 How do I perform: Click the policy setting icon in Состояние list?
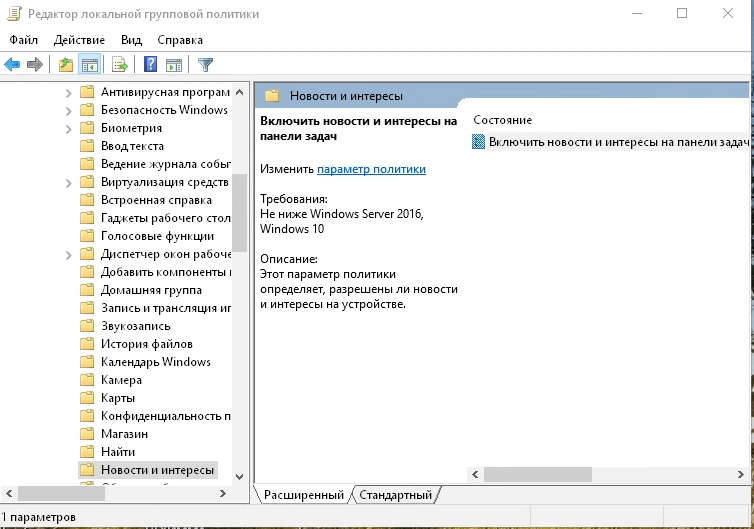pos(478,142)
